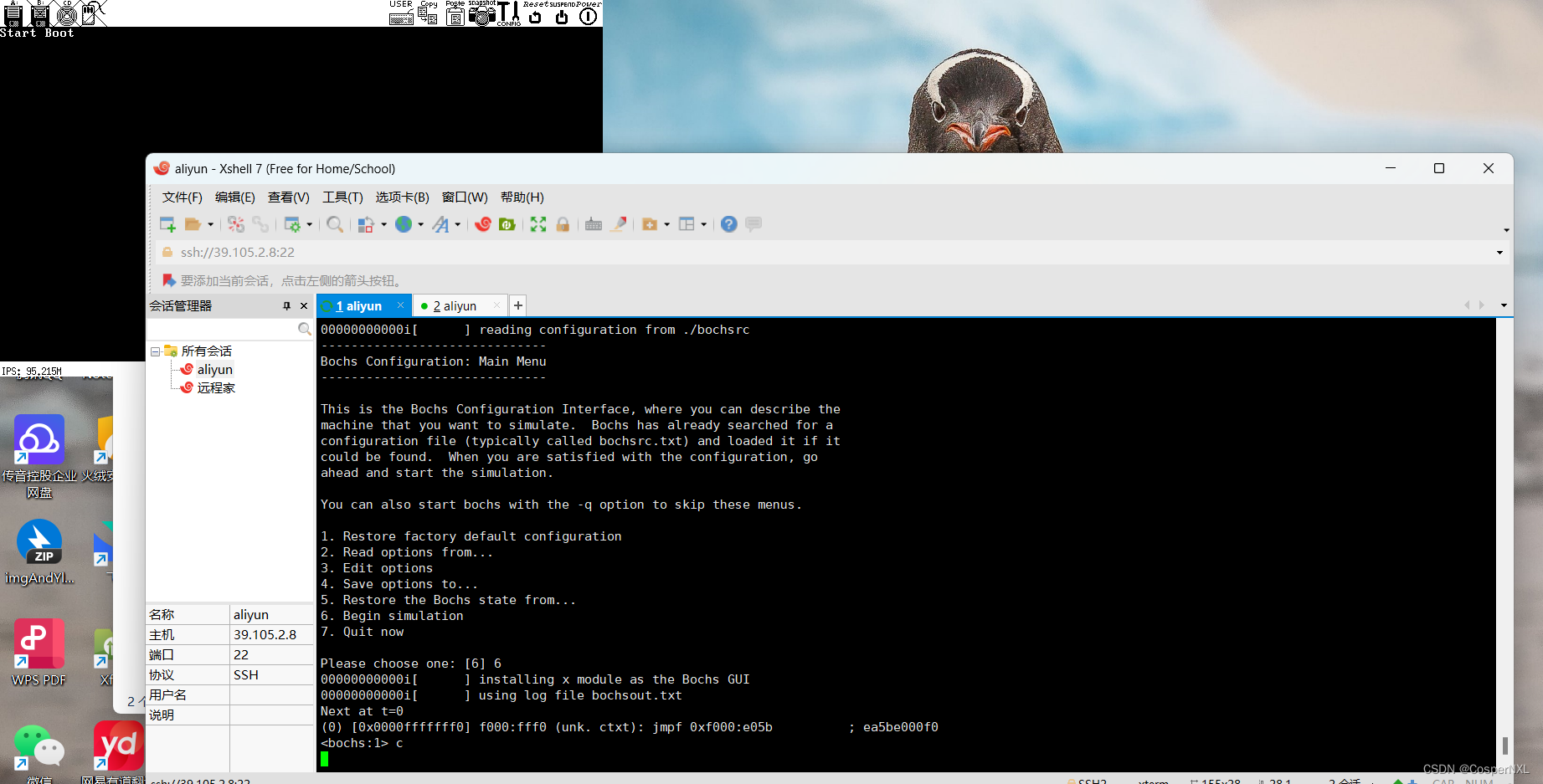This screenshot has width=1543, height=784.
Task: Collapse the 所有会话 tree node
Action: tap(156, 351)
